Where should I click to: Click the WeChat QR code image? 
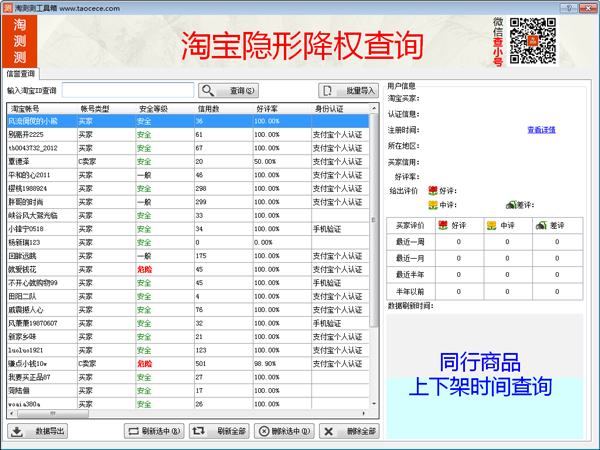coord(532,41)
